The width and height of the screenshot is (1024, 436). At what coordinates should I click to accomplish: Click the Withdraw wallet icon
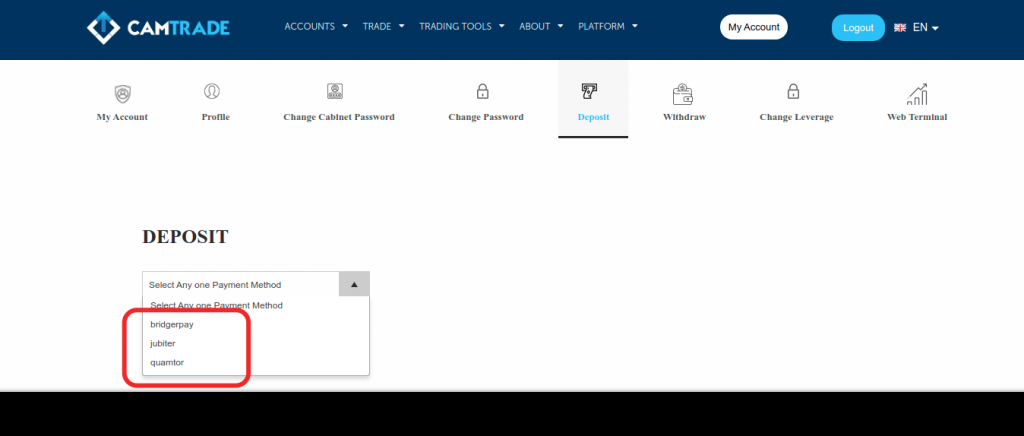point(682,95)
